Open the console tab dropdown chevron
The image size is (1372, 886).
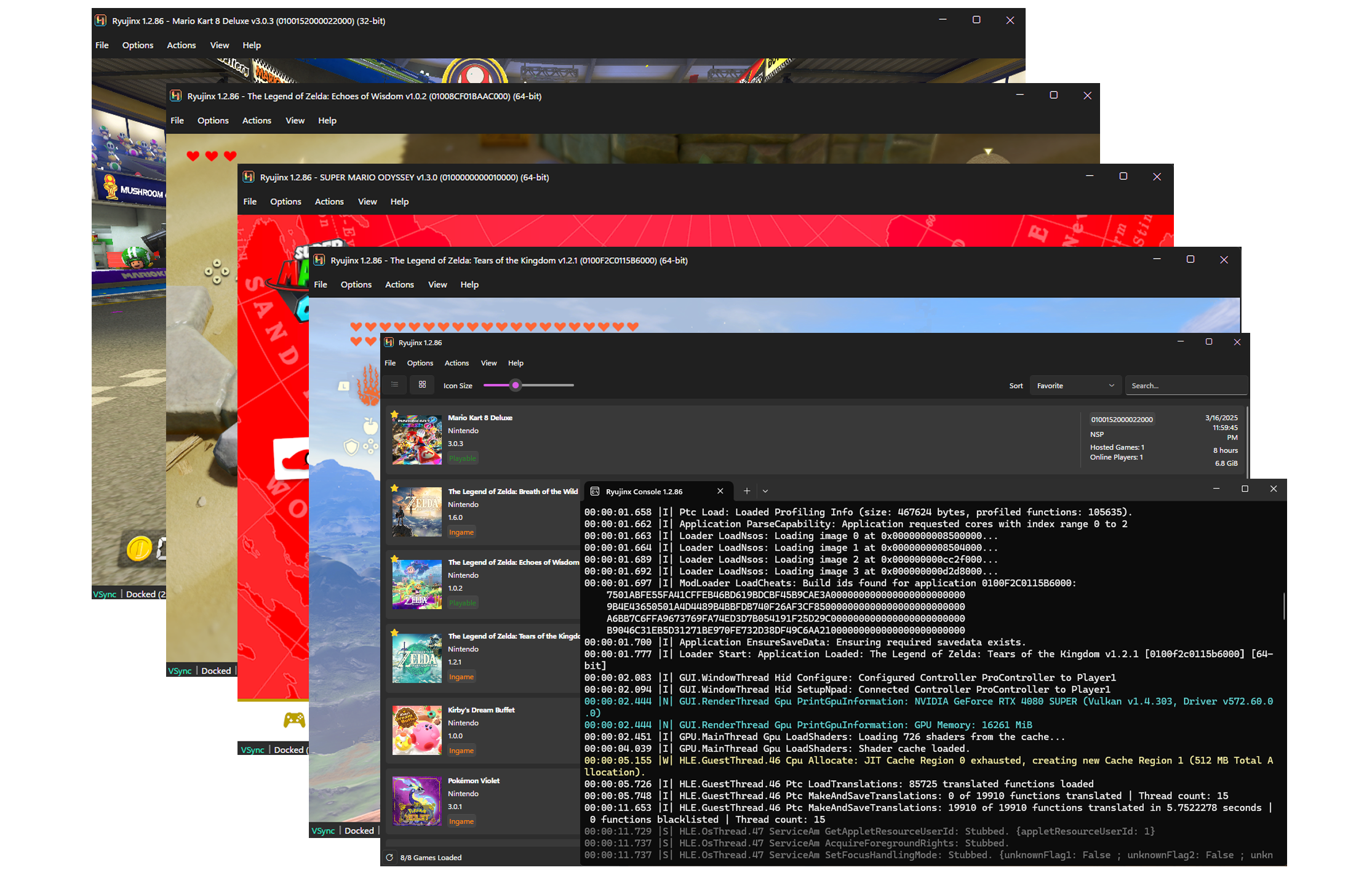pyautogui.click(x=765, y=491)
